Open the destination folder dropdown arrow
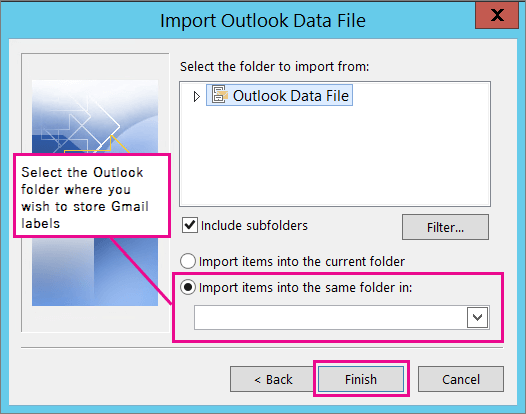The height and width of the screenshot is (414, 526). coord(477,317)
